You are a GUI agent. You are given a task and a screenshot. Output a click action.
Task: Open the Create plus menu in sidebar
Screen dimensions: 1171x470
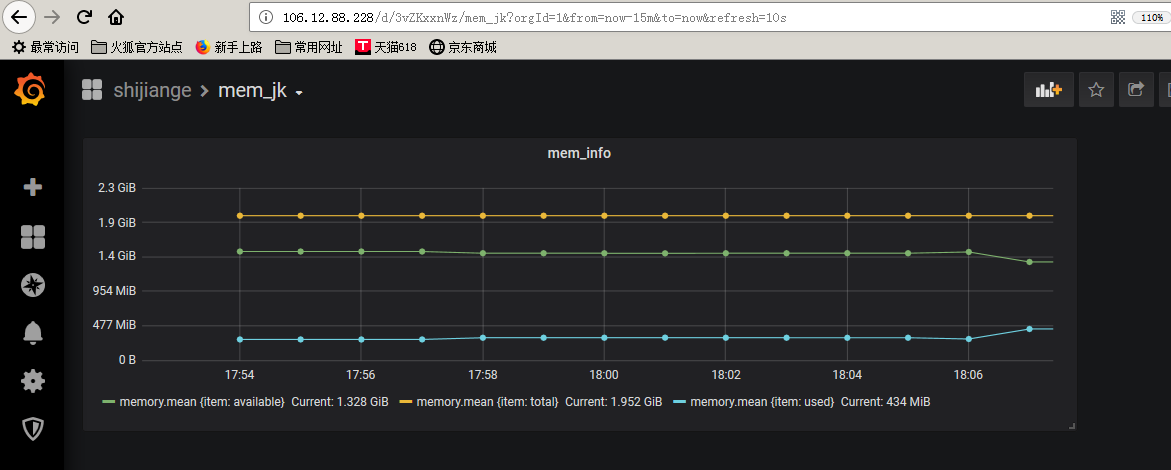[33, 188]
